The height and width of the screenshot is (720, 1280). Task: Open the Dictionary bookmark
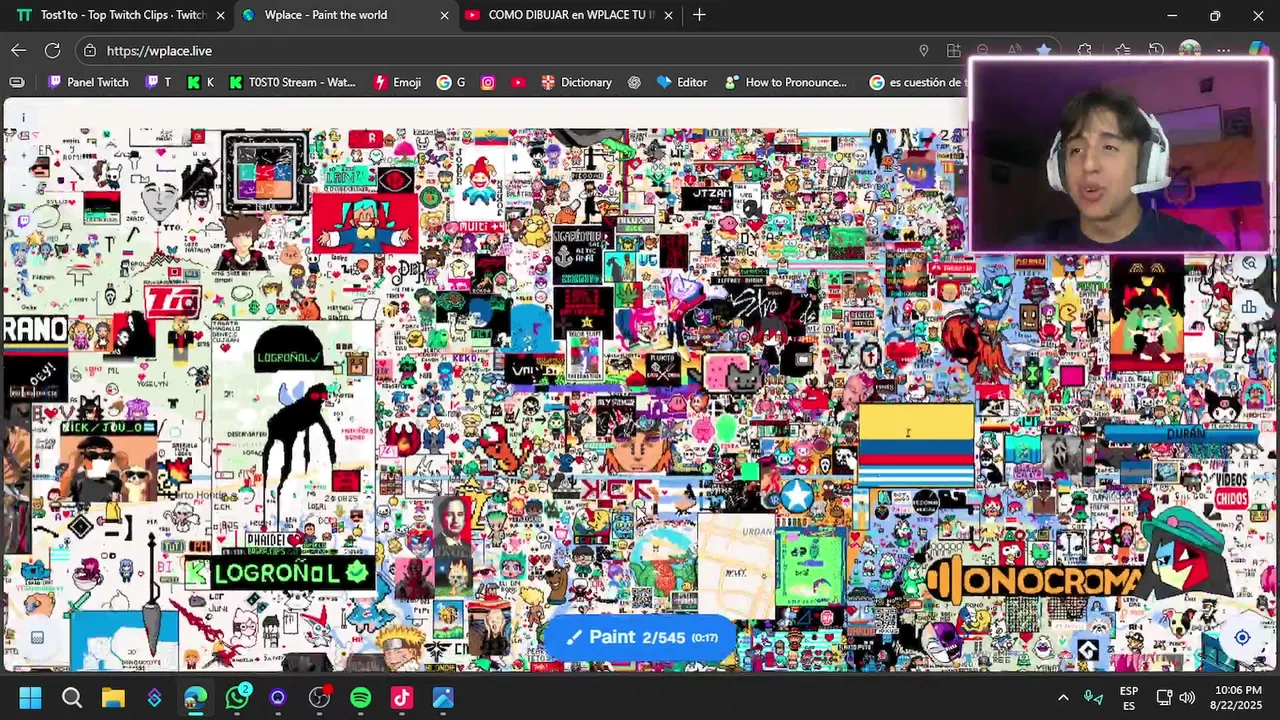(576, 82)
